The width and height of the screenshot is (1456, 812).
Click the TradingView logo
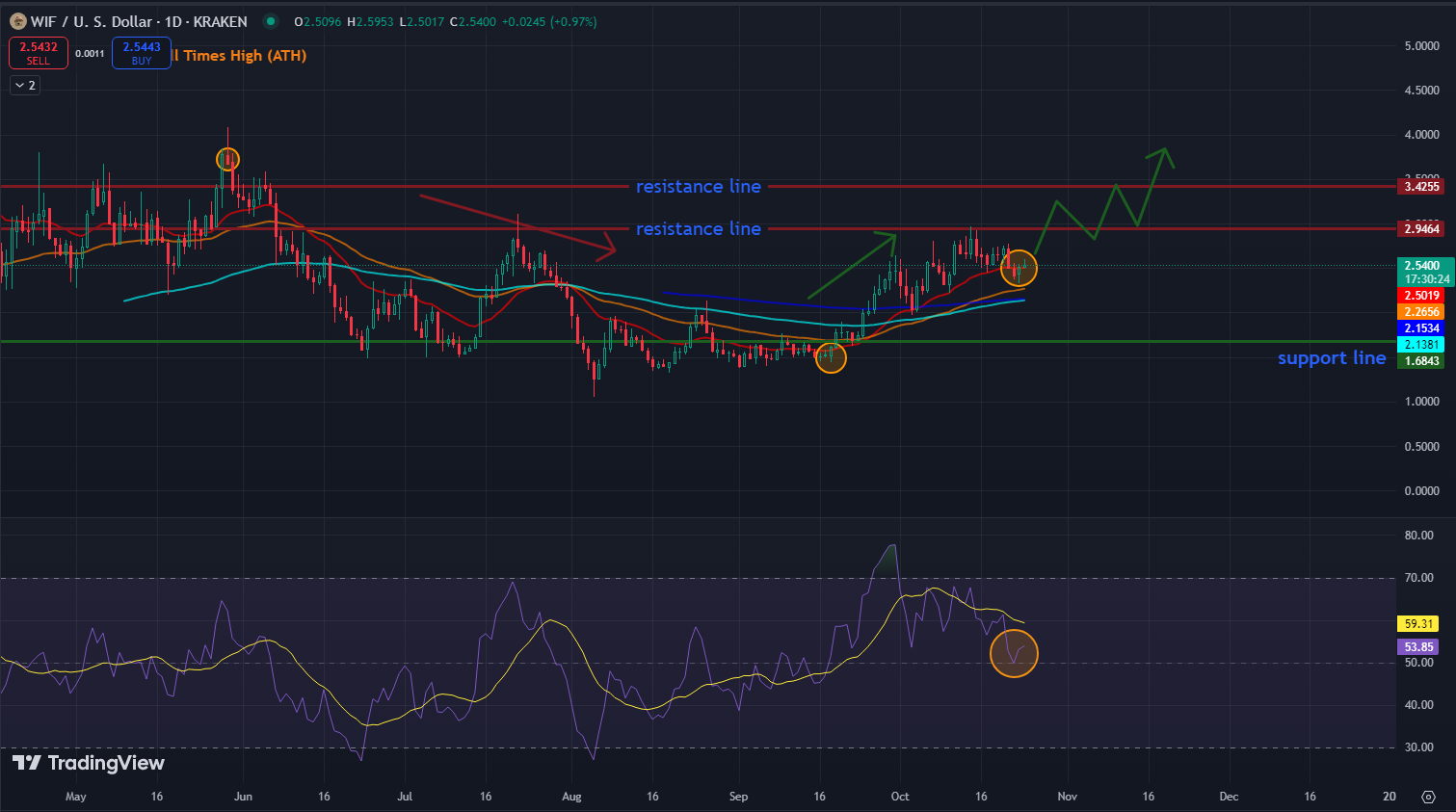click(89, 763)
